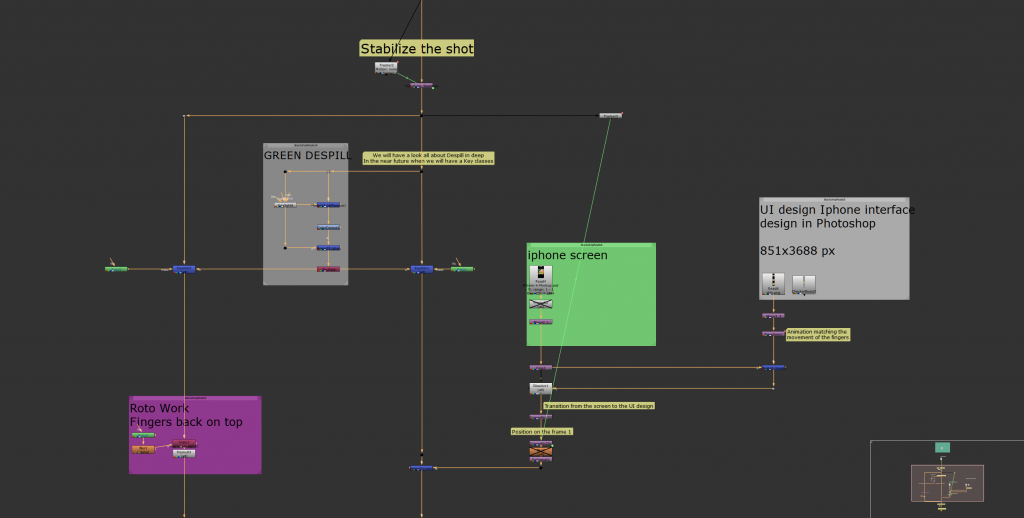The image size is (1024, 518).
Task: Select the purple node just below the iphone screen backdrop
Action: (x=541, y=368)
